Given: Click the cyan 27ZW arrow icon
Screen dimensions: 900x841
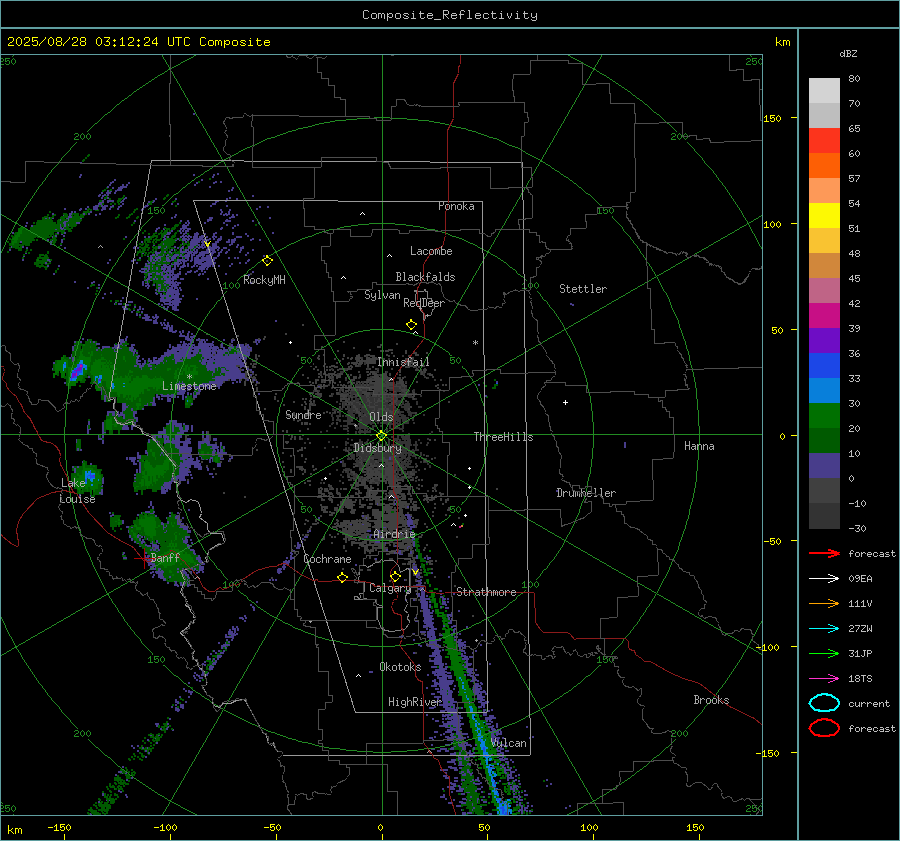Looking at the screenshot, I should tap(824, 629).
